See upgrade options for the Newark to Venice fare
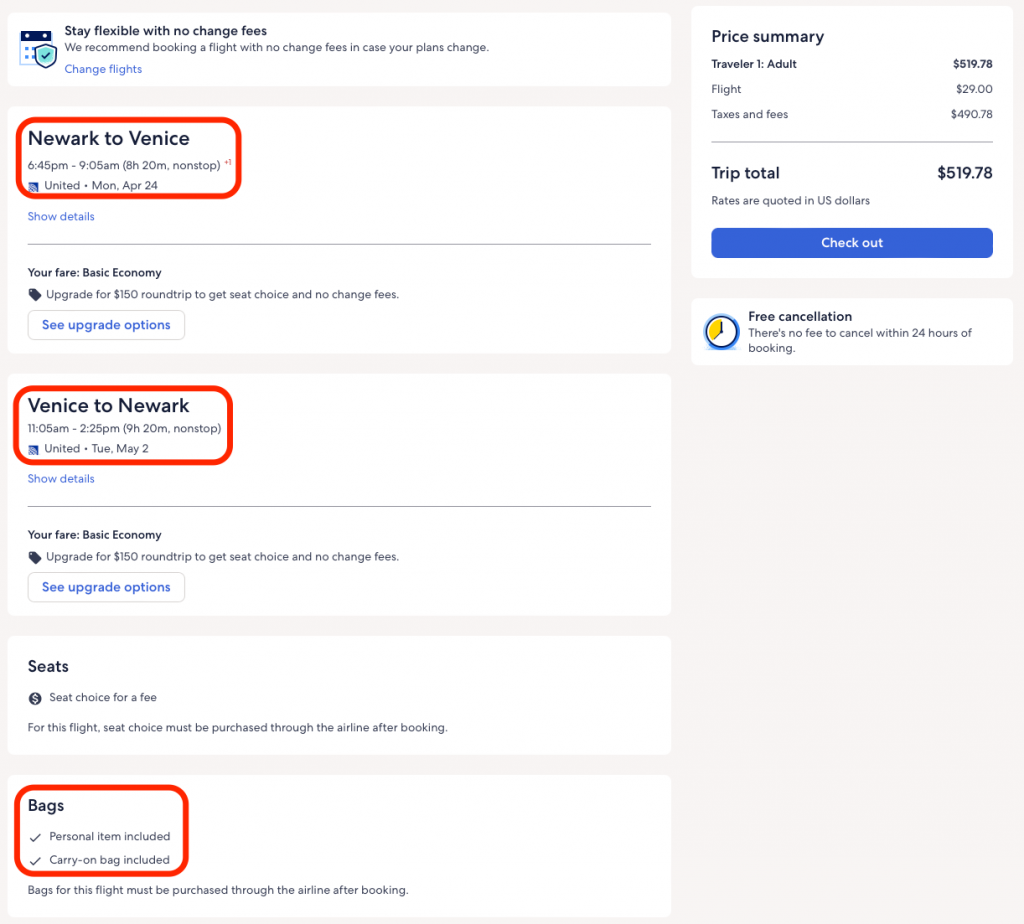Viewport: 1024px width, 924px height. coord(106,325)
